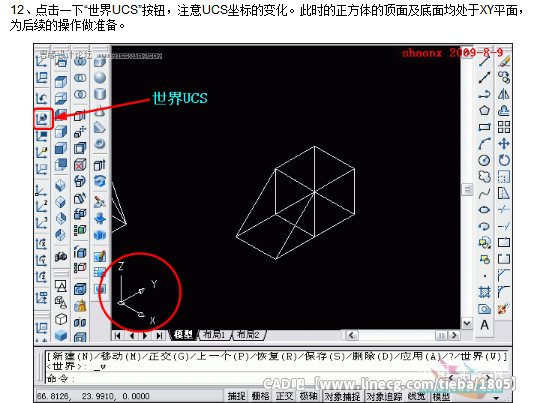Toggle 对象捕捉 object snap
Screen dimensions: 550x403
342,396
